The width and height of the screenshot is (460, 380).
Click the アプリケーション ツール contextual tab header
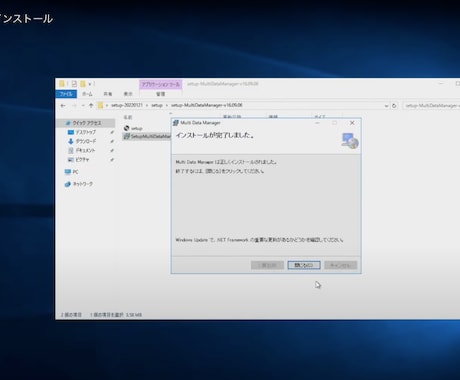coord(160,84)
